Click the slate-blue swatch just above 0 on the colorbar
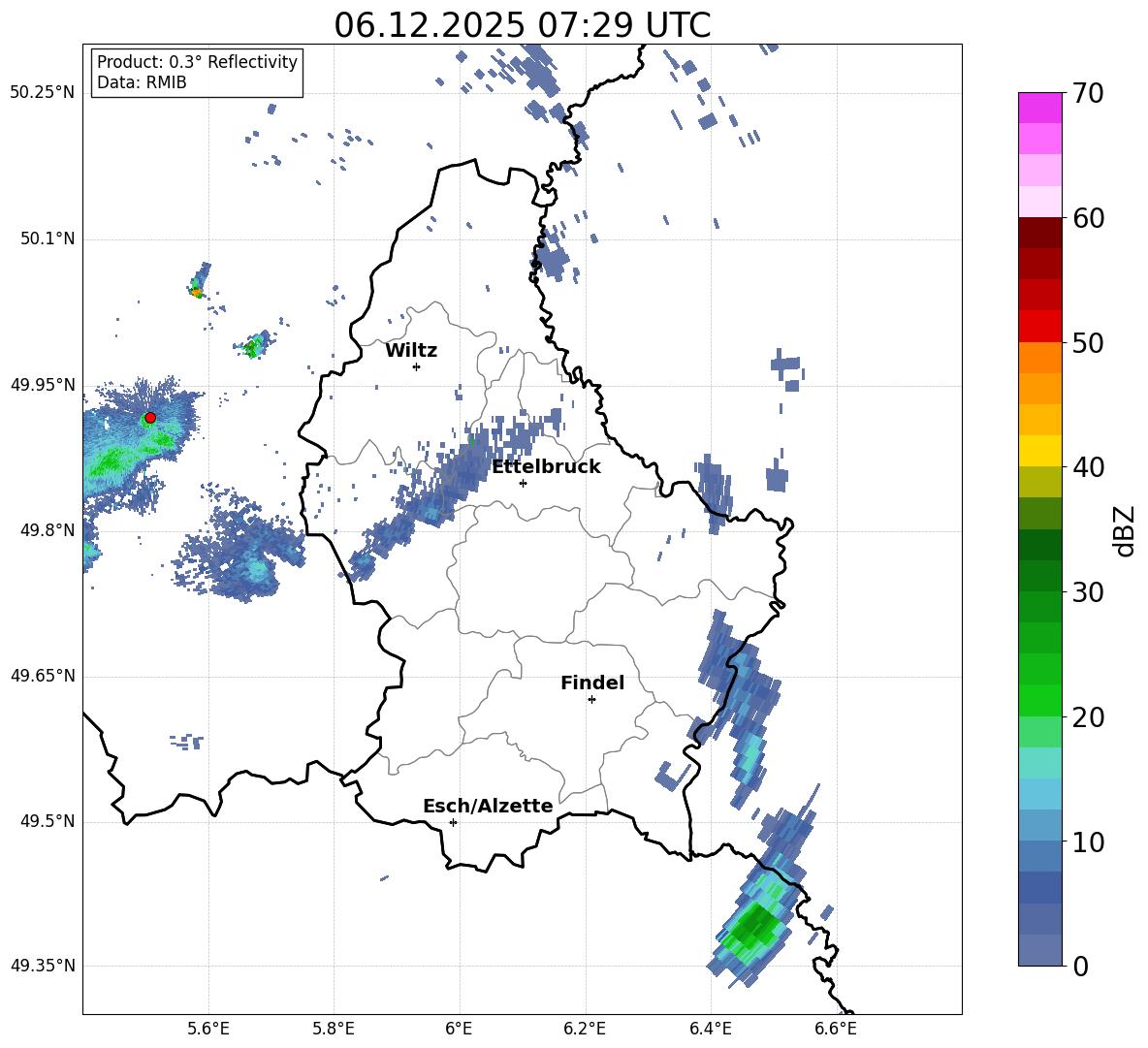Image resolution: width=1148 pixels, height=1048 pixels. (1039, 950)
